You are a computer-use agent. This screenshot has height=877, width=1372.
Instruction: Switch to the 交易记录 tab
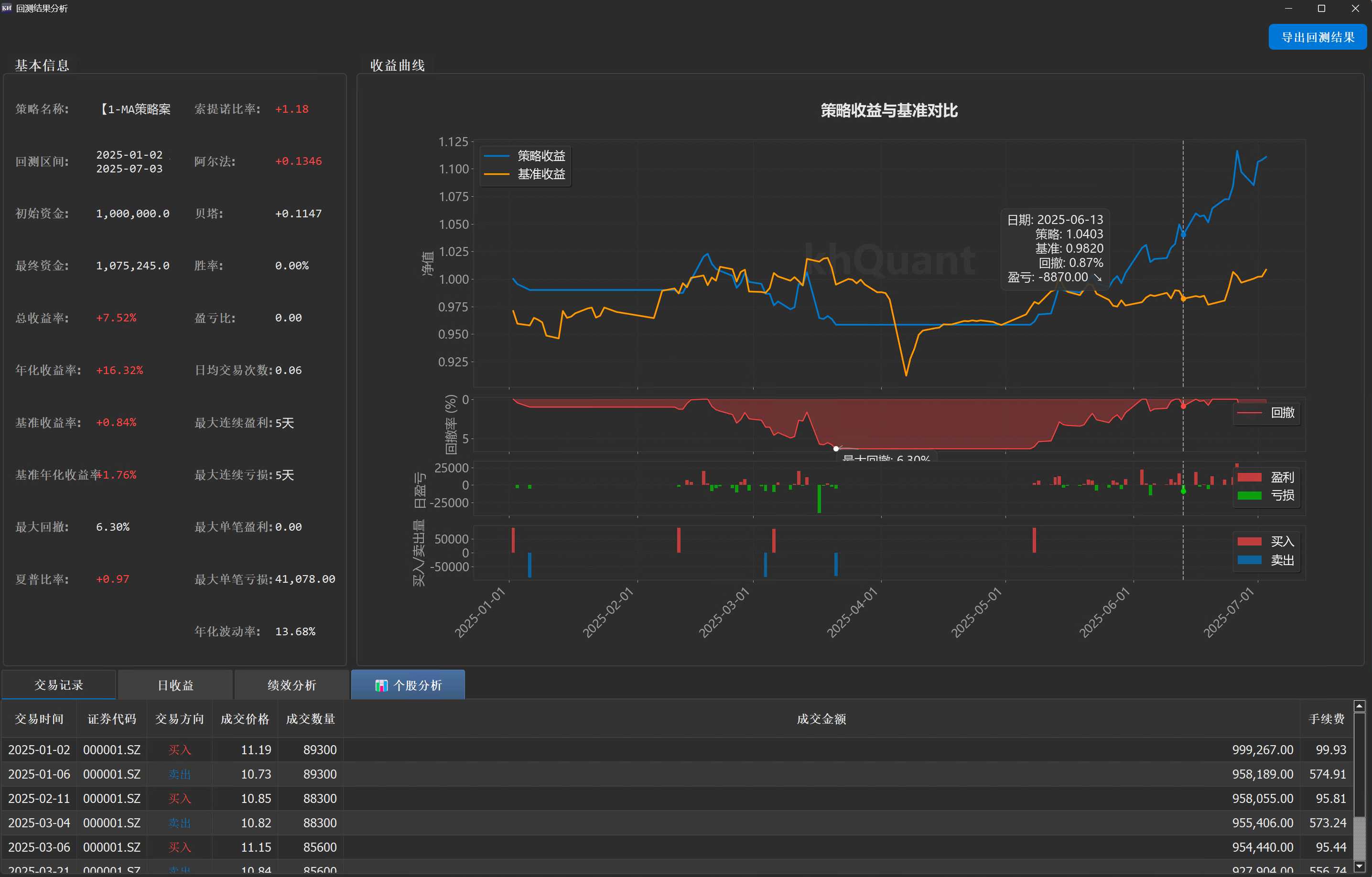pyautogui.click(x=59, y=684)
